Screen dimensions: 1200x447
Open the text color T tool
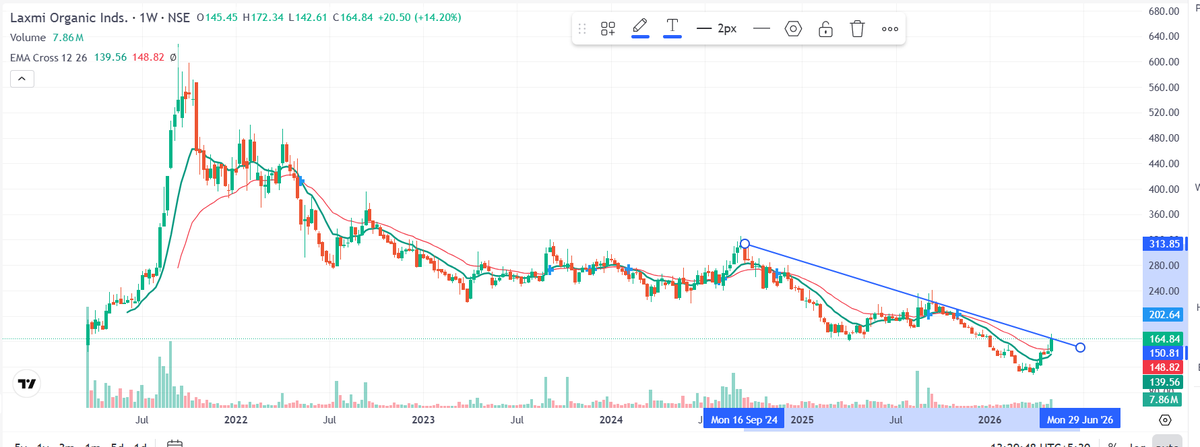tap(672, 29)
